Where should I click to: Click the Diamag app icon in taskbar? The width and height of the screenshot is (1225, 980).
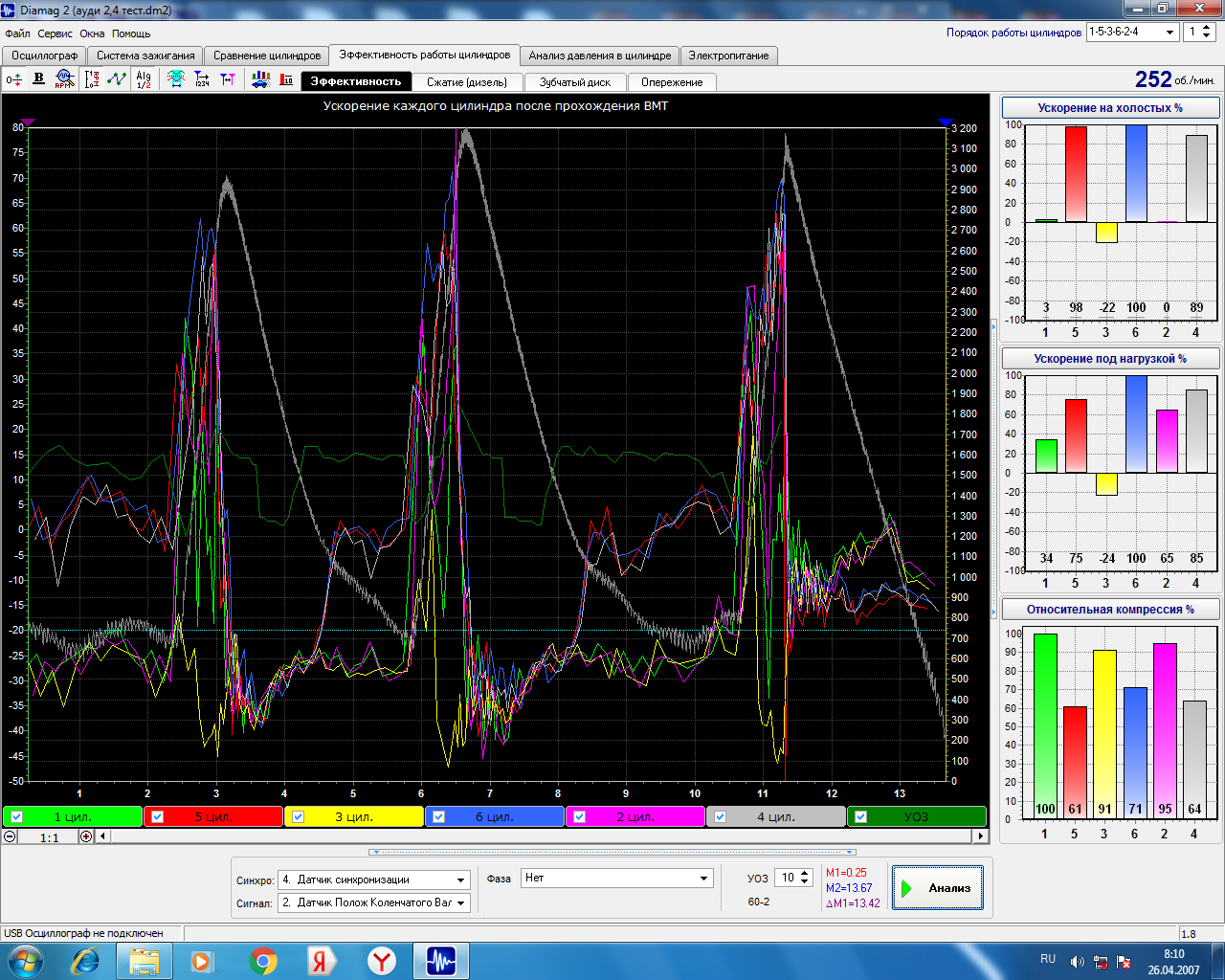(x=440, y=960)
